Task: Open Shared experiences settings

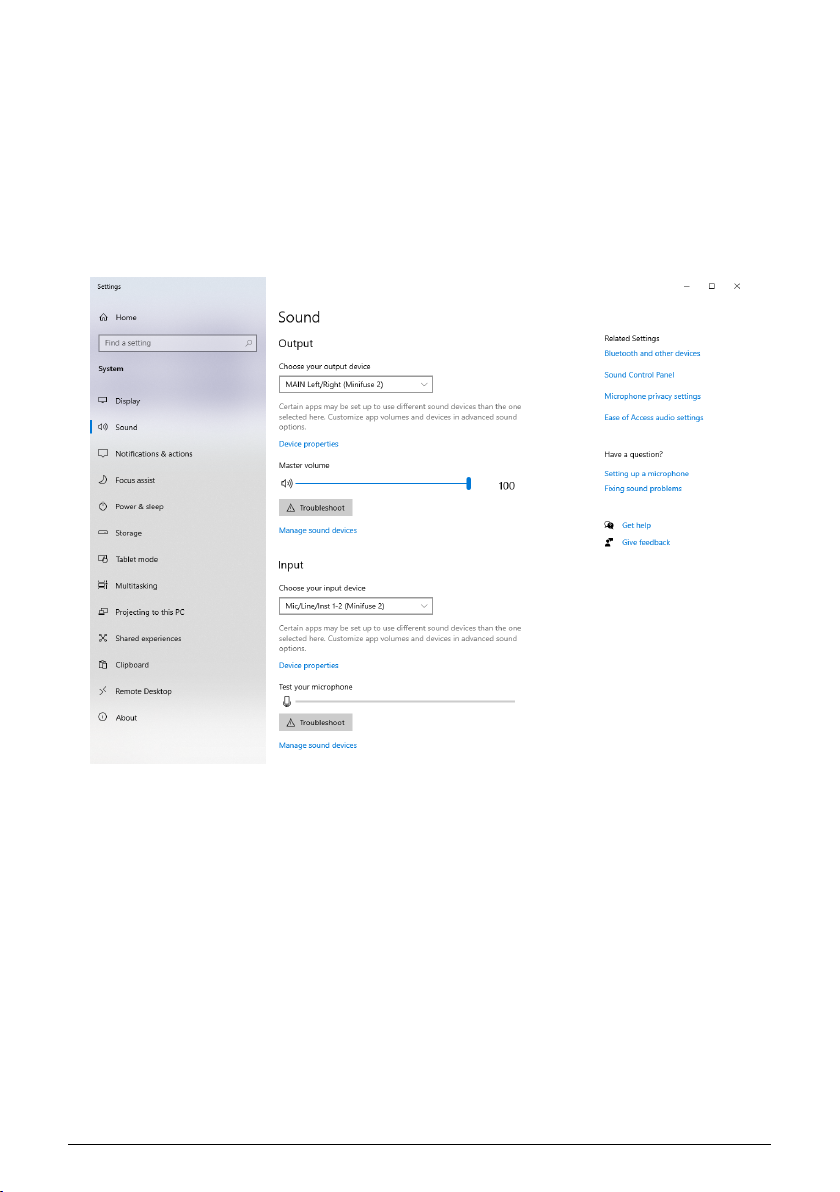Action: [x=148, y=639]
